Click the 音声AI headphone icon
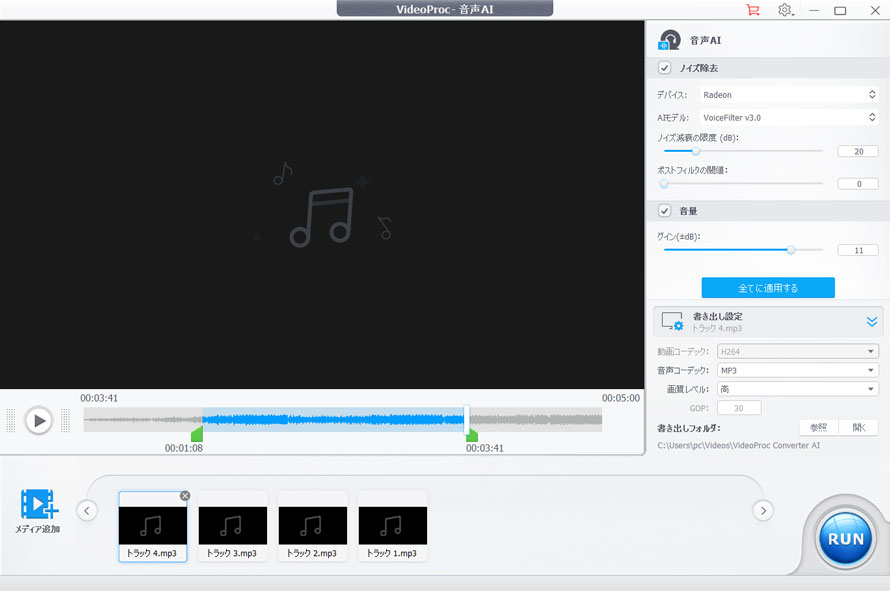Screen dimensions: 890x591 tap(670, 40)
